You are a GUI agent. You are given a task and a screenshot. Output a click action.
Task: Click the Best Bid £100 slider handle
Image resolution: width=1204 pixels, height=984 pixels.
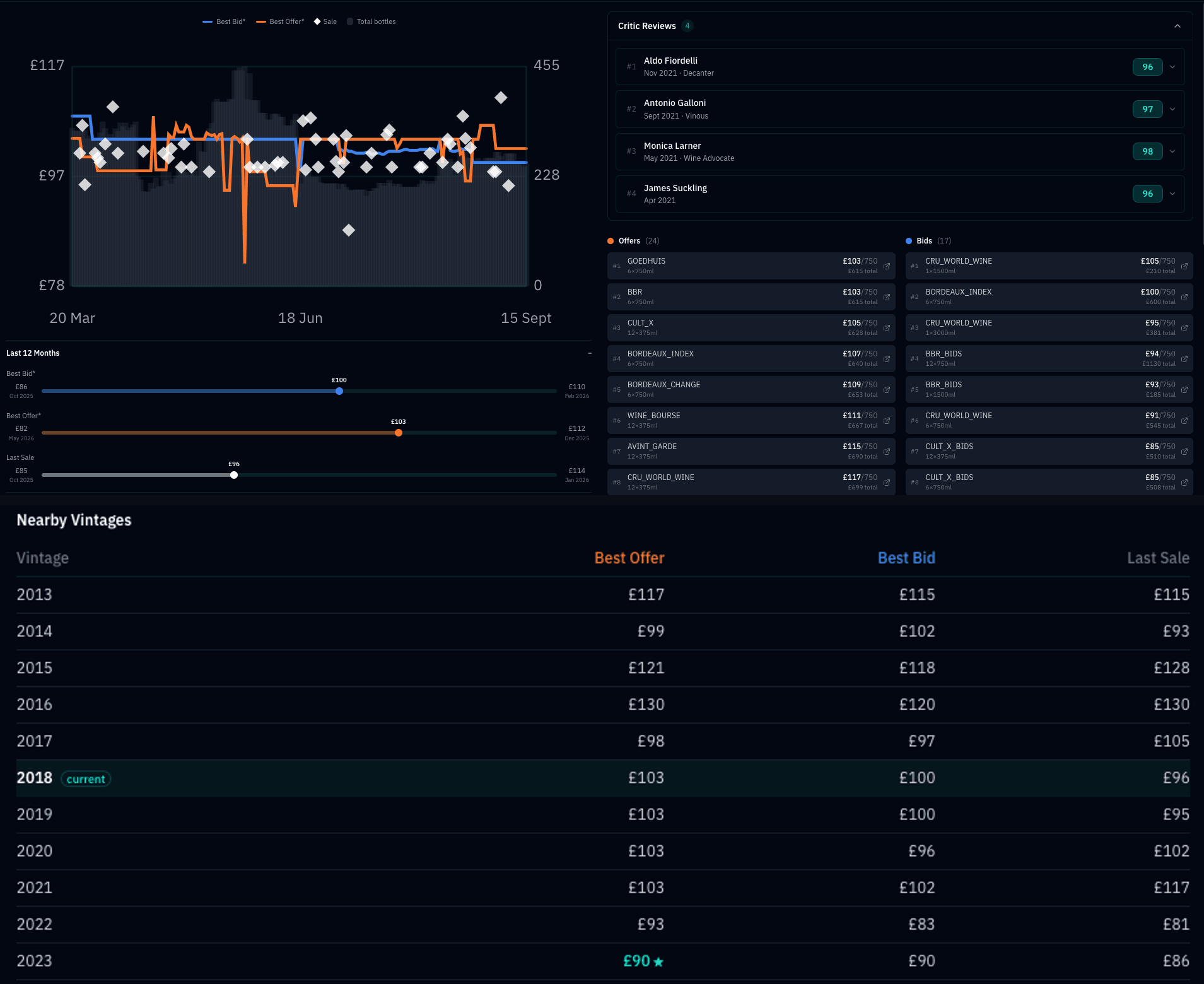339,391
